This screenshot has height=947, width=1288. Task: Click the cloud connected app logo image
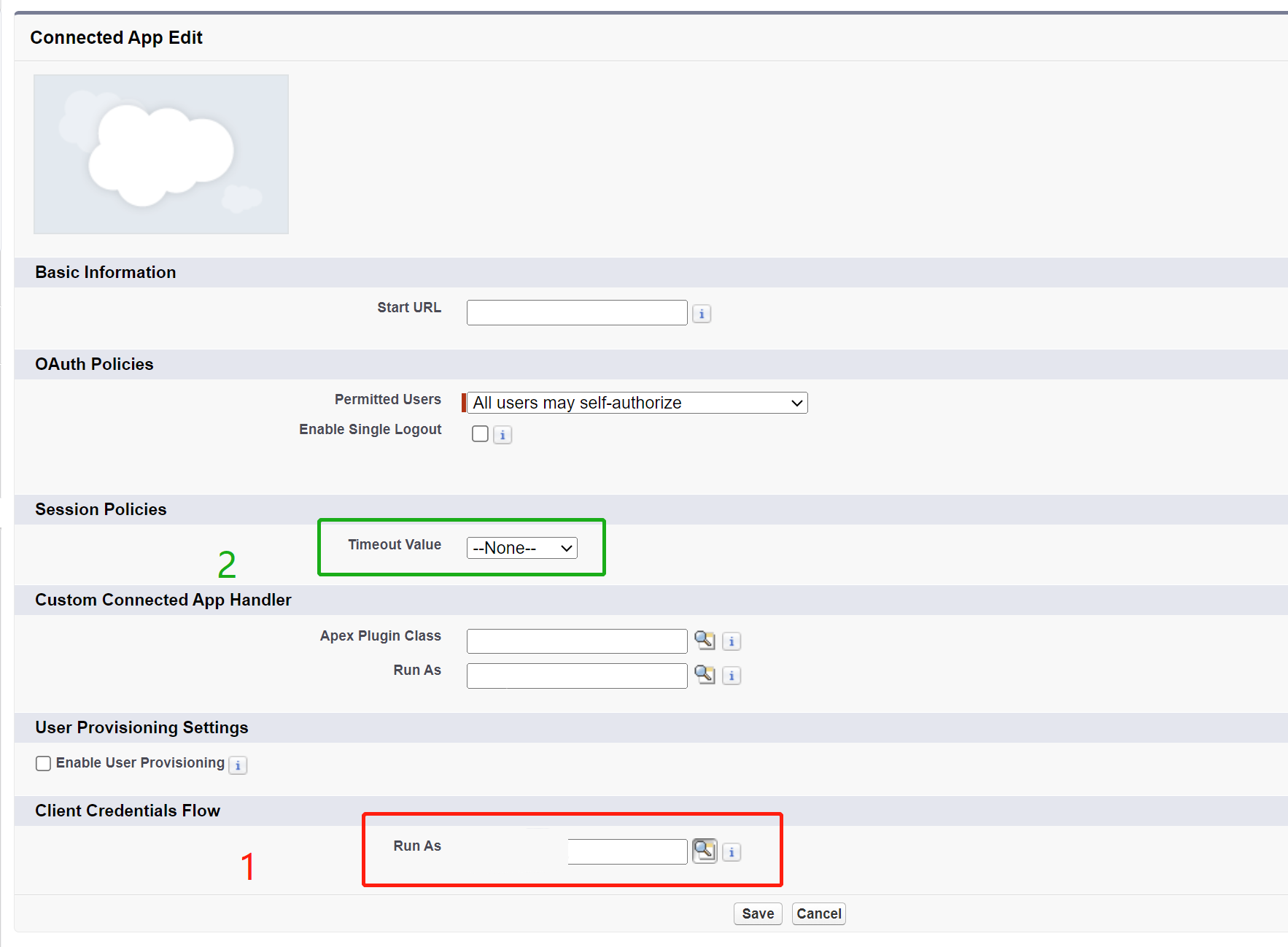[x=160, y=153]
